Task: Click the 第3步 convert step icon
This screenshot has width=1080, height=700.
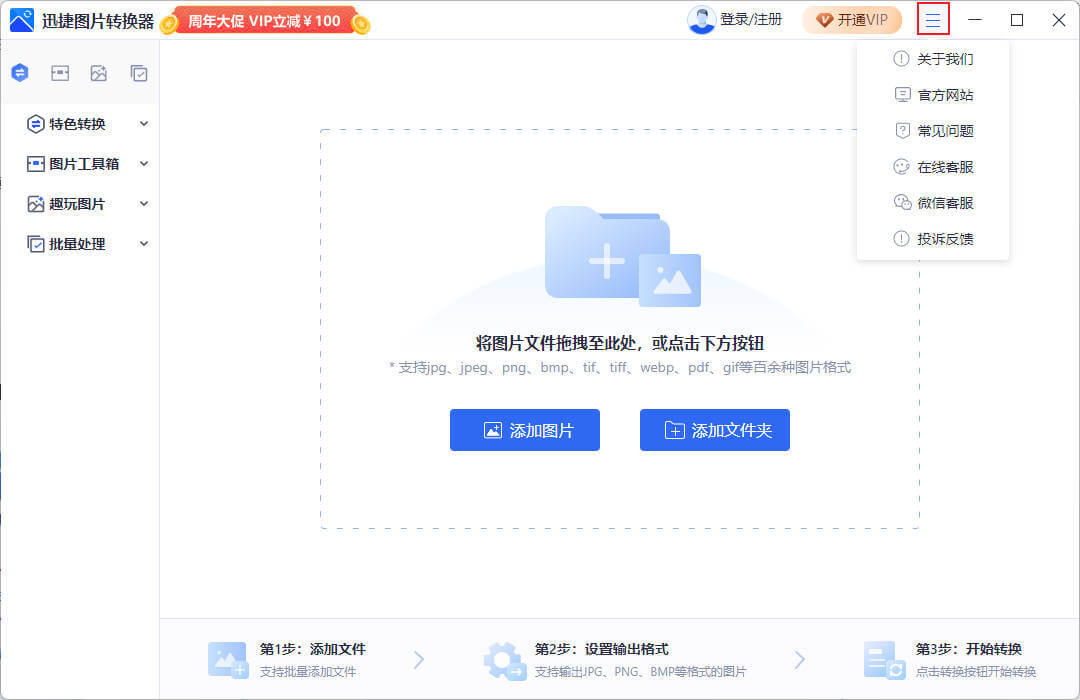Action: click(x=884, y=660)
